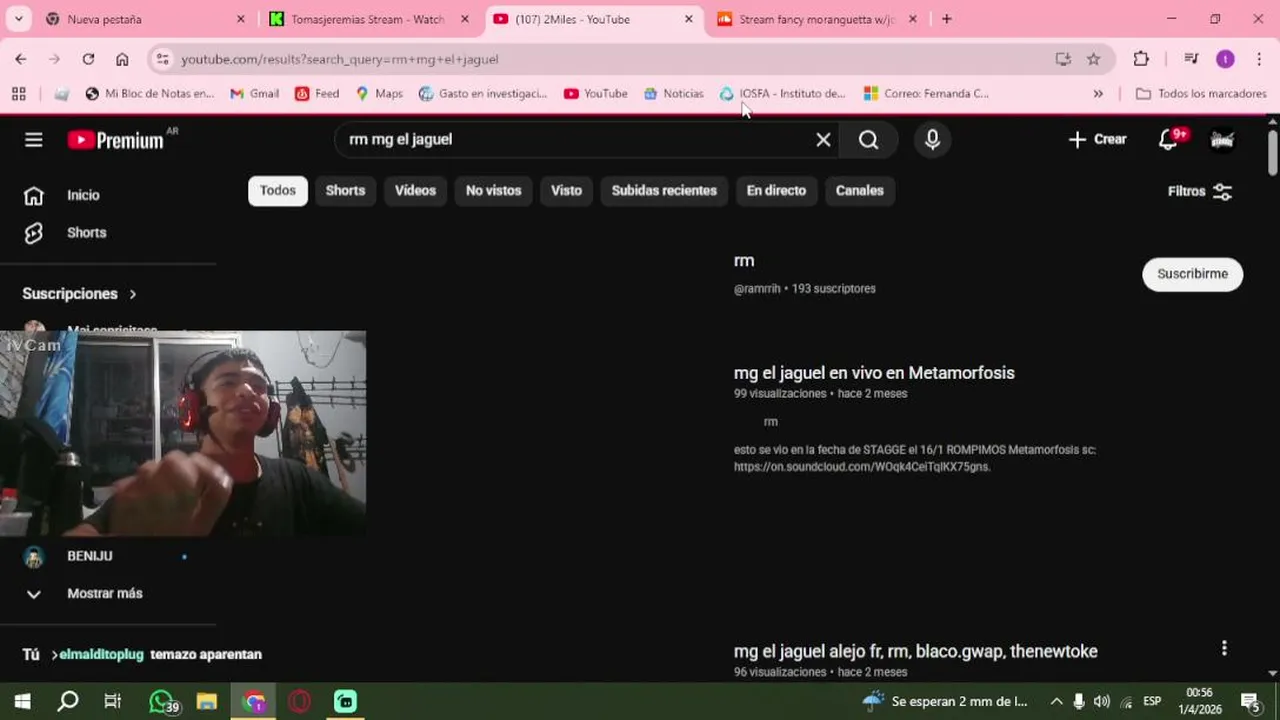
Task: Open the media control icon in toolbar
Action: click(1191, 59)
